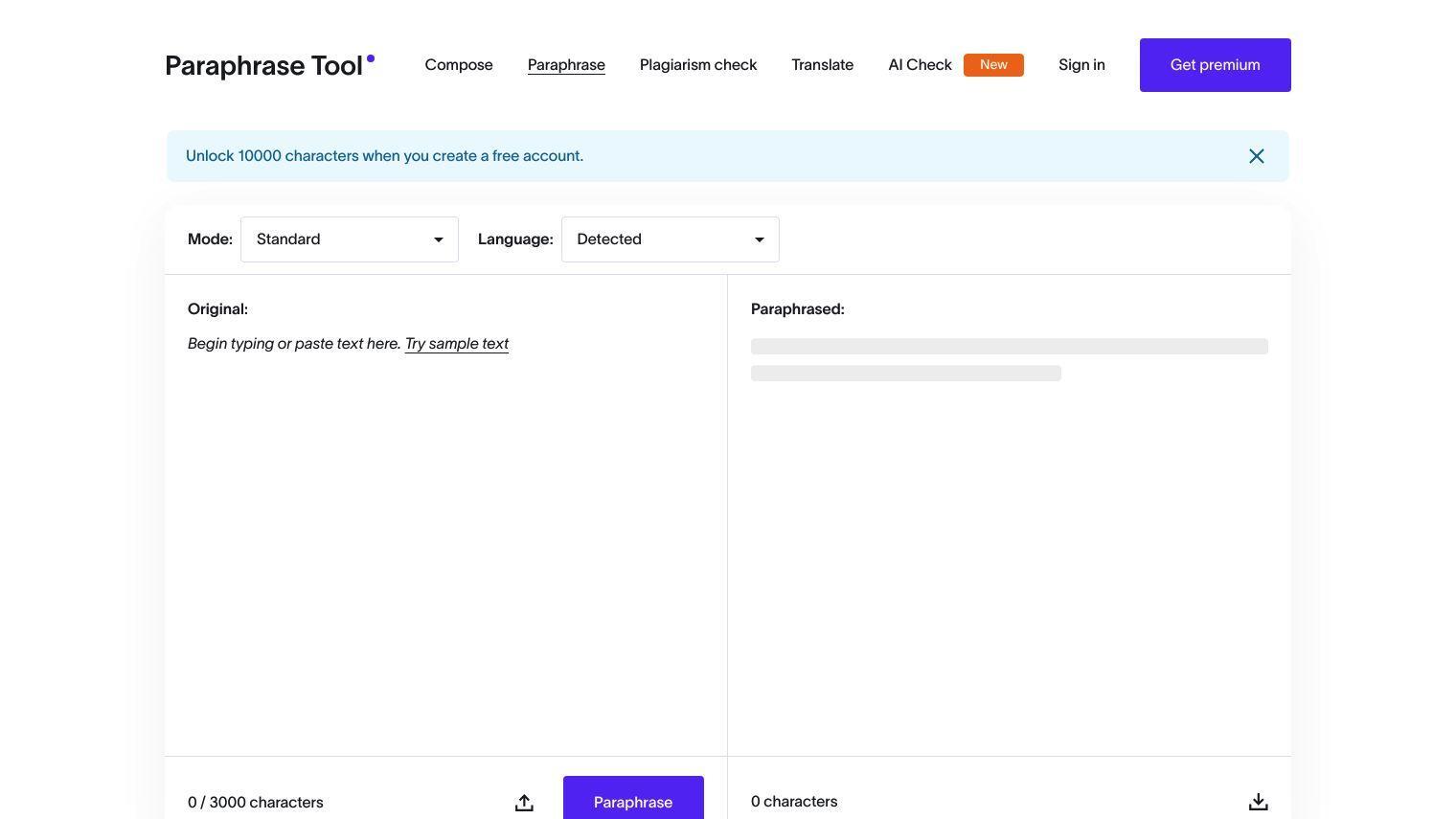Click the upload file icon

524,803
